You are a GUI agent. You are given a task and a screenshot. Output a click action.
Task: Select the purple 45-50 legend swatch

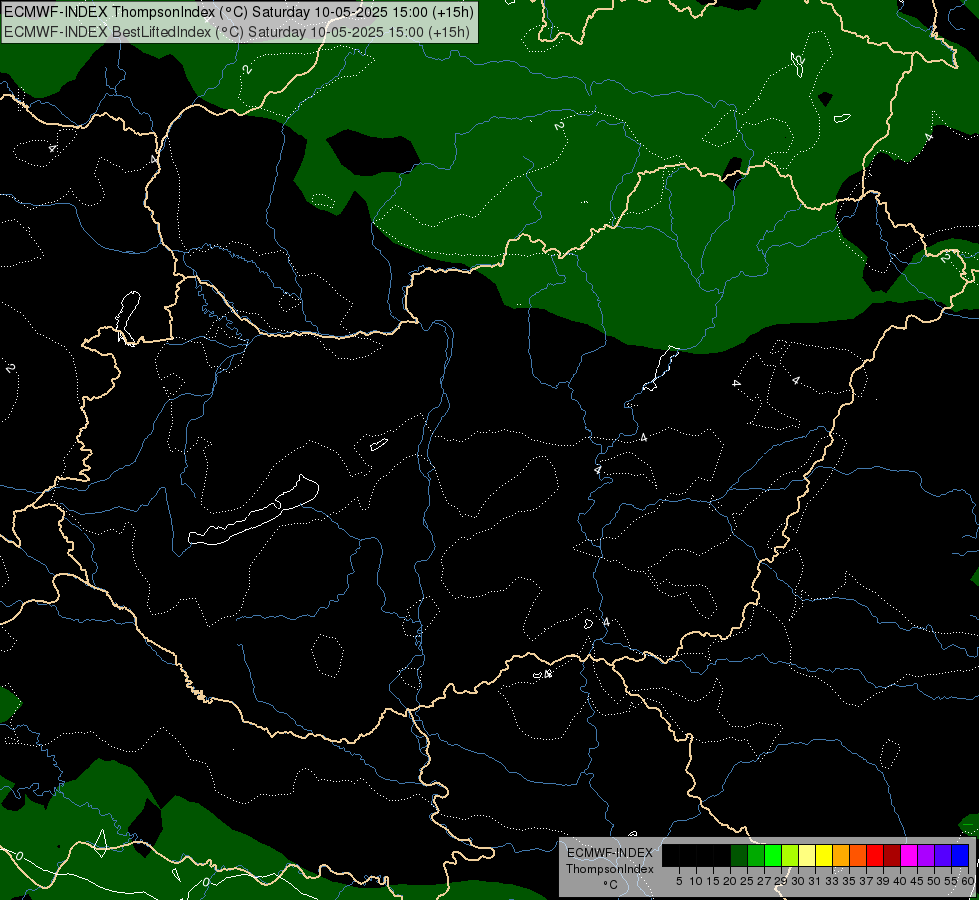pos(926,855)
